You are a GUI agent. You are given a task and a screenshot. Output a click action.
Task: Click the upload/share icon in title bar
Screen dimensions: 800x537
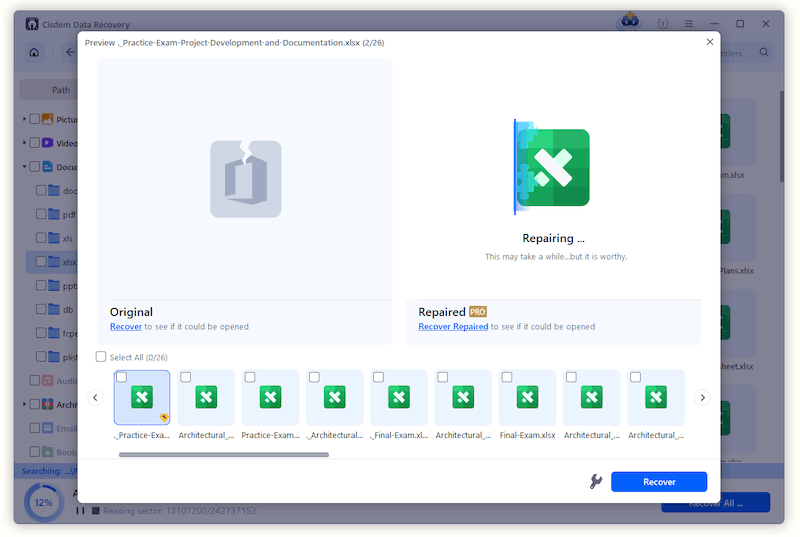pyautogui.click(x=663, y=24)
